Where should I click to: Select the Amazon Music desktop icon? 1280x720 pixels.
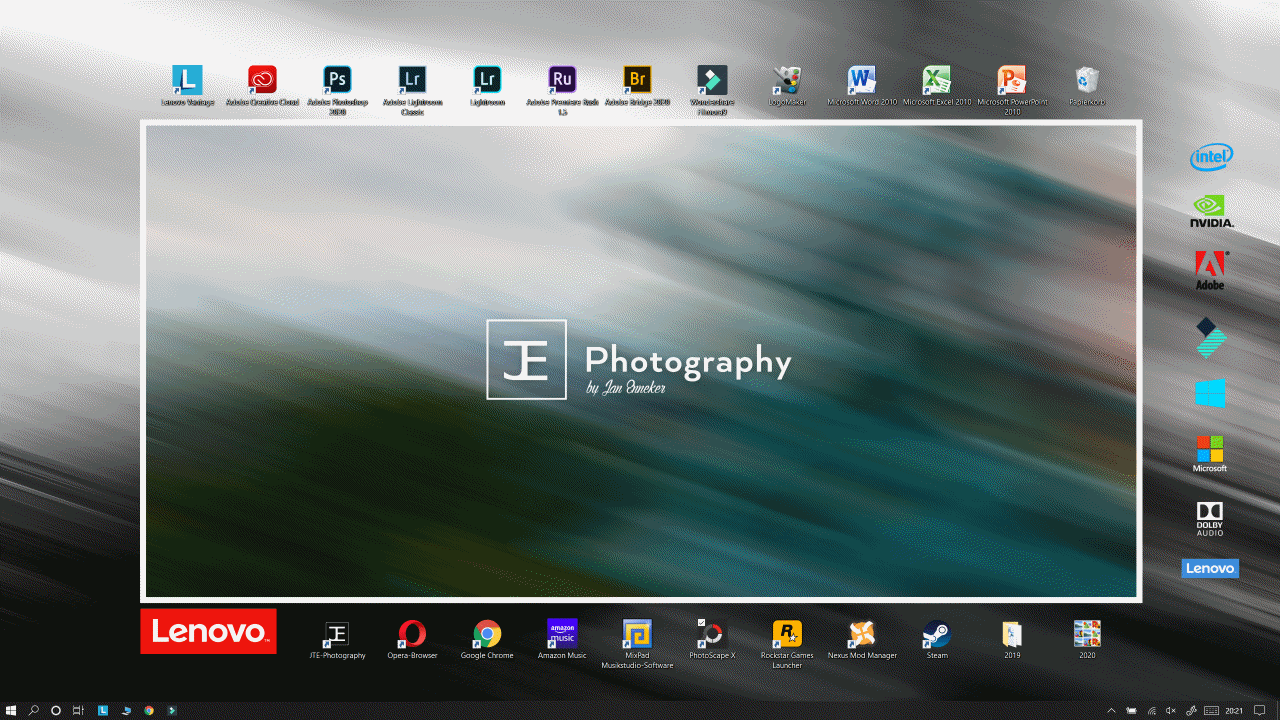click(562, 640)
